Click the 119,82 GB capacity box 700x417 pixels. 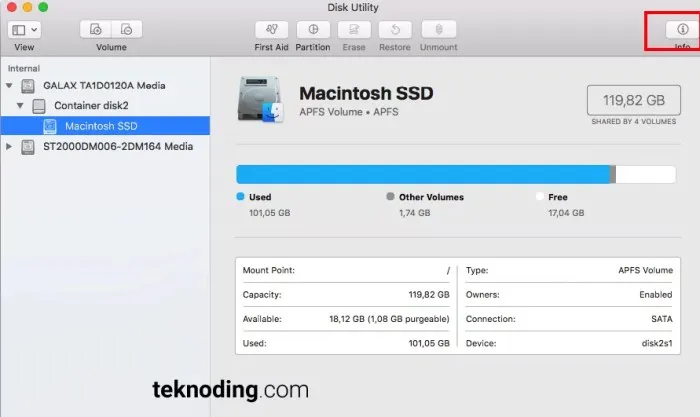pyautogui.click(x=633, y=100)
